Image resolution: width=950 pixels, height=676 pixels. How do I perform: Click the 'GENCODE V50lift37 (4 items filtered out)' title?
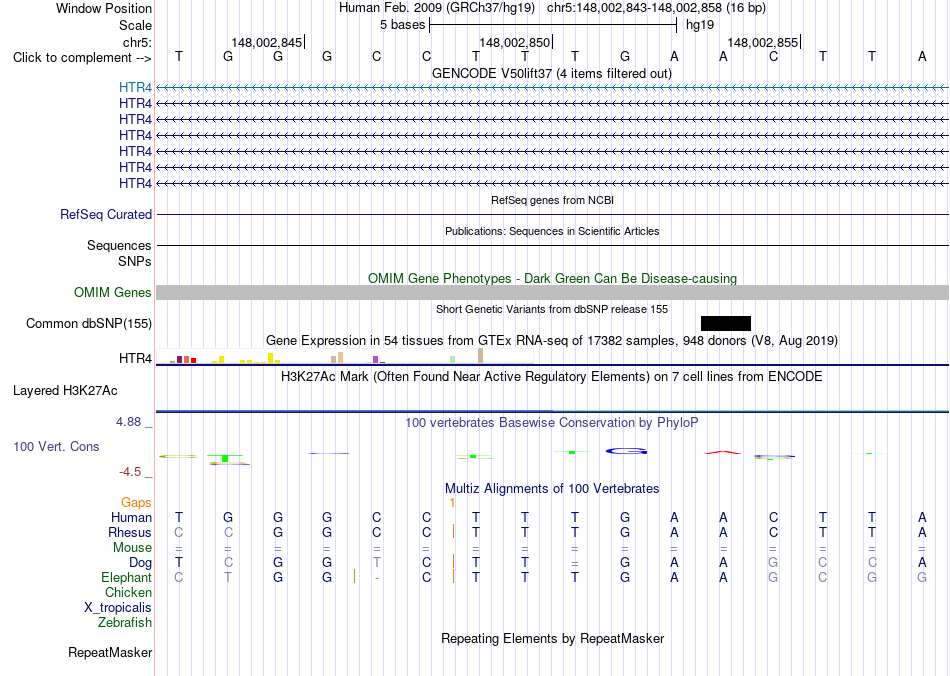[x=552, y=74]
